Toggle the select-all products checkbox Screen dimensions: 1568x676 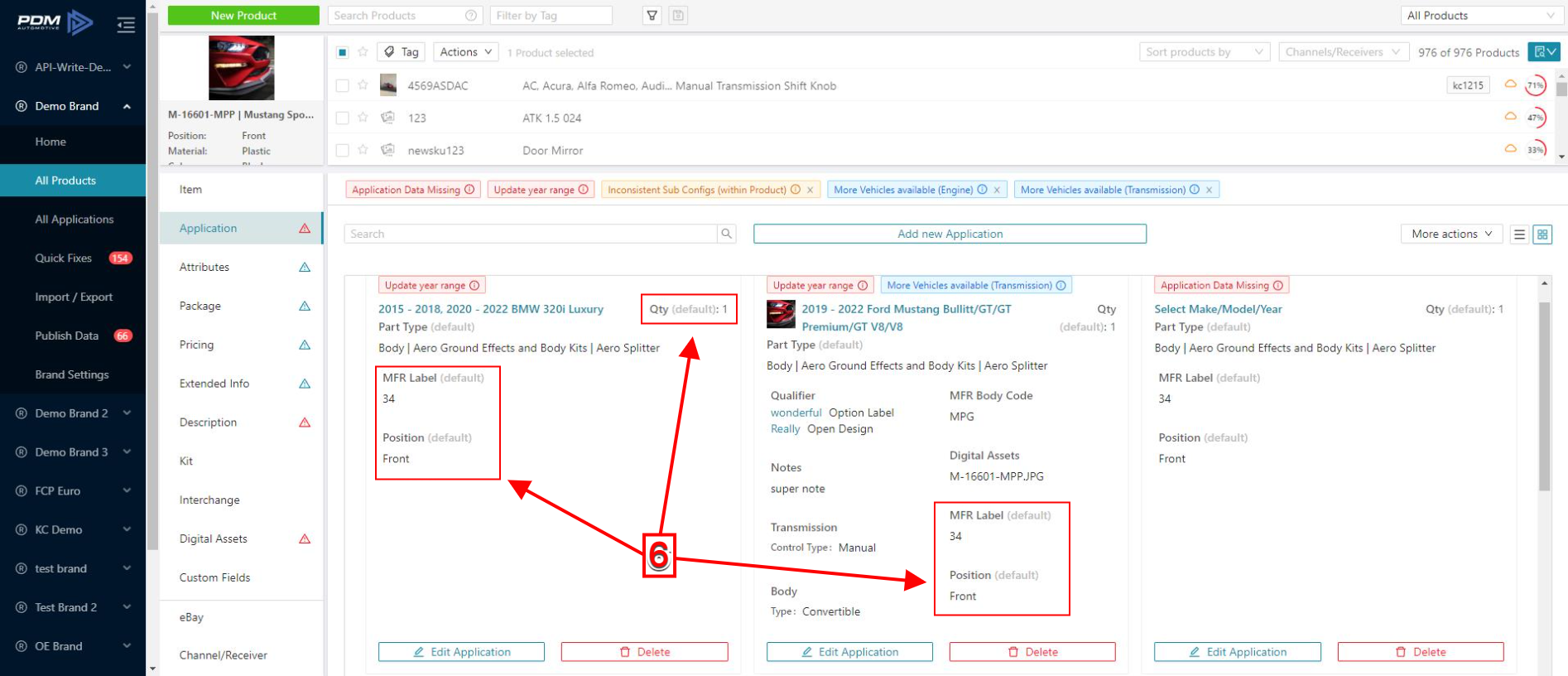[x=342, y=52]
